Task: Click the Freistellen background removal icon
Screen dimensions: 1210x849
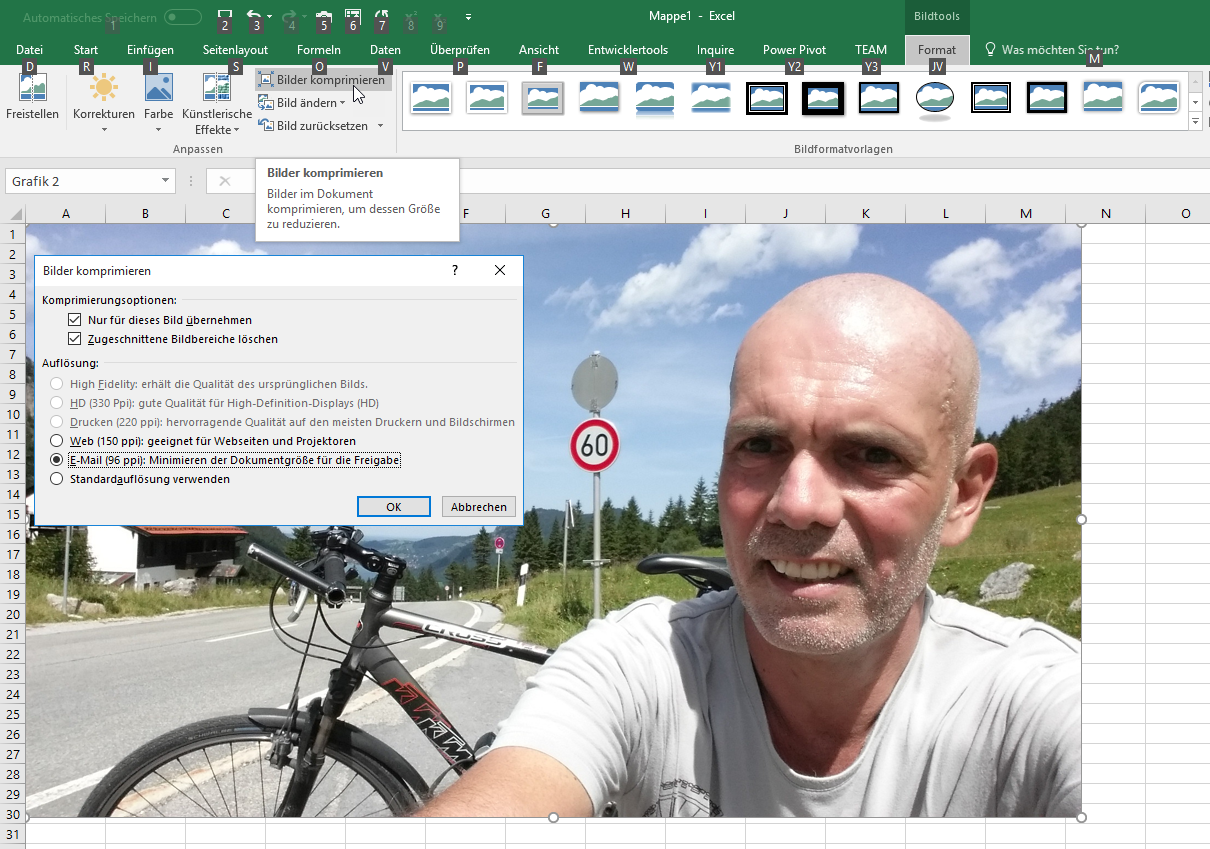Action: pyautogui.click(x=33, y=91)
